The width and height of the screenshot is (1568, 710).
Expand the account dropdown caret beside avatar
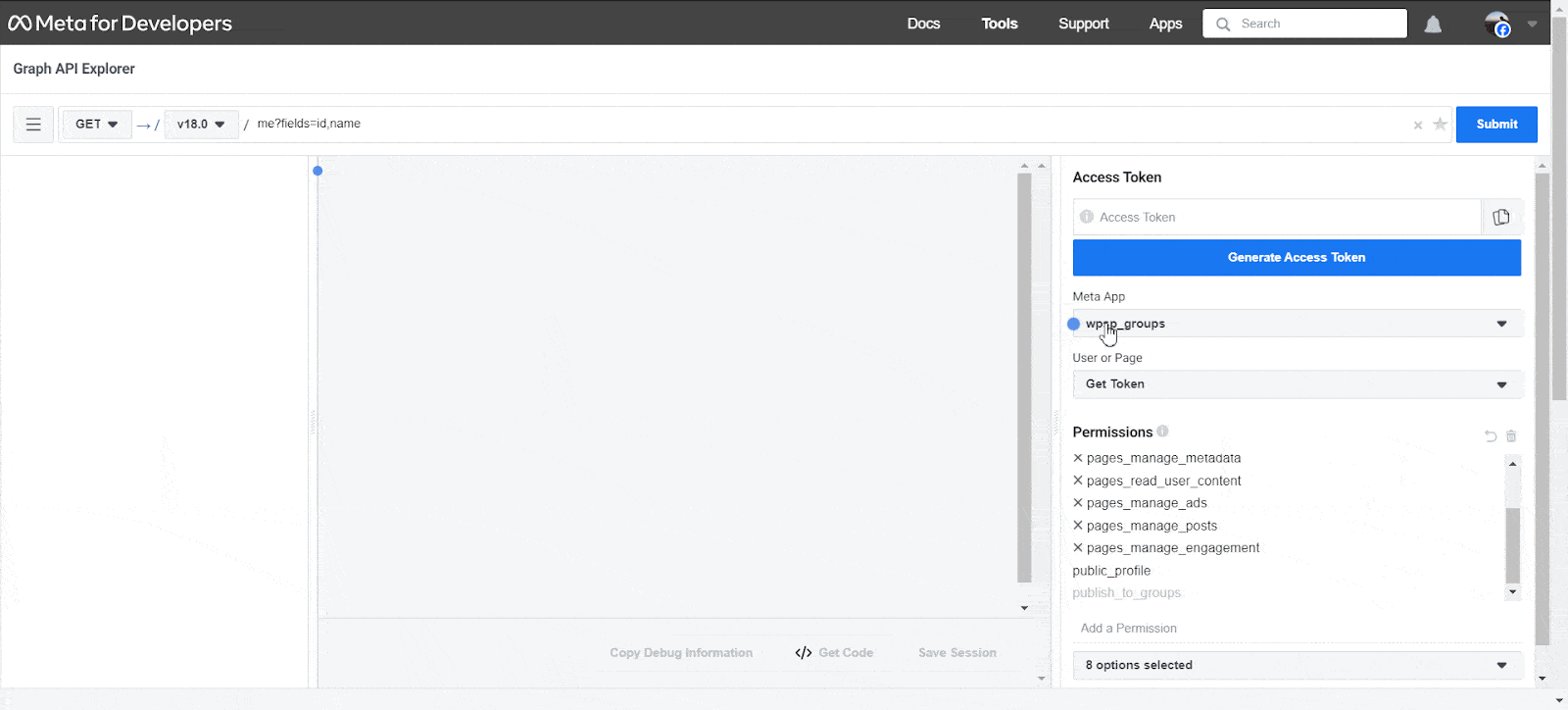coord(1532,24)
